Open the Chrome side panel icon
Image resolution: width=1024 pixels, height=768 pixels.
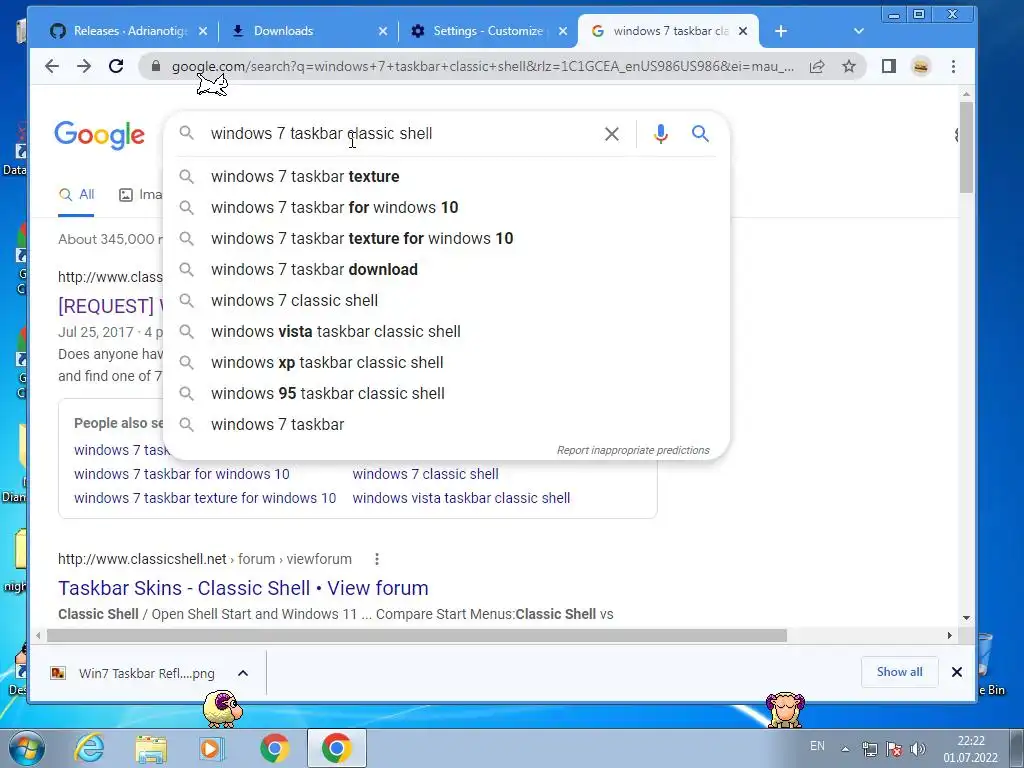click(889, 66)
